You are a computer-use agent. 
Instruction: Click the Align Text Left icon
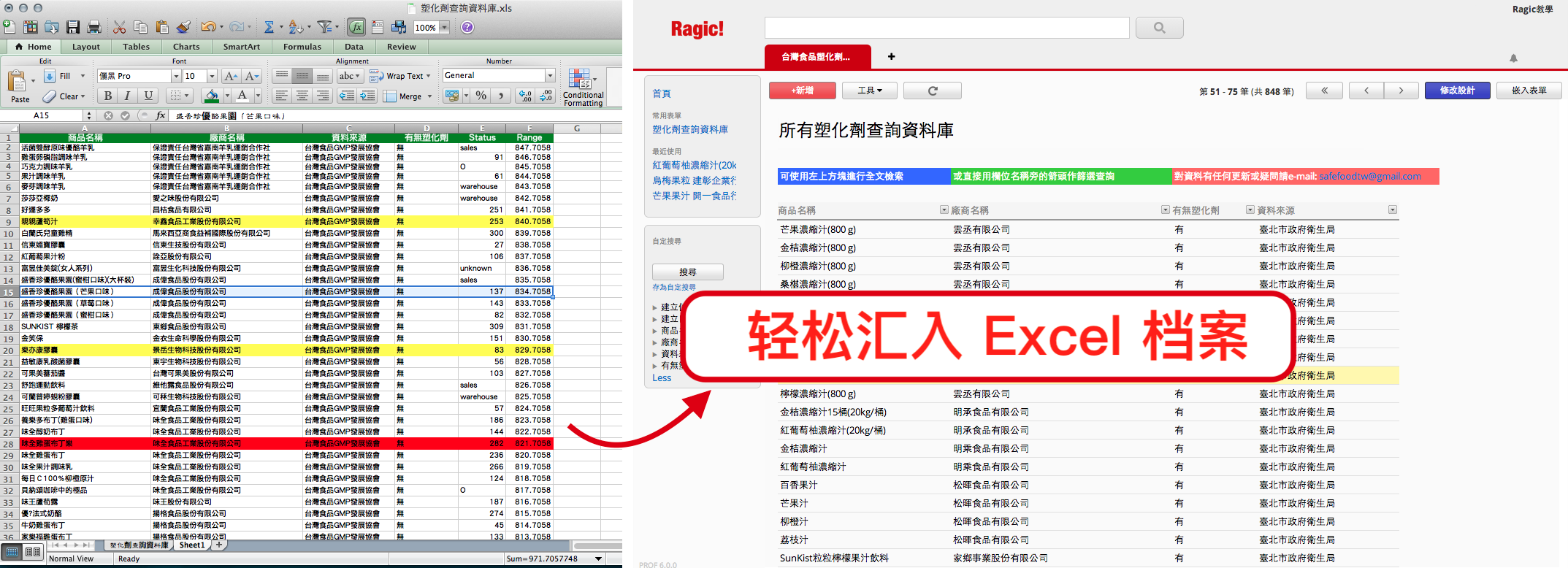[281, 96]
